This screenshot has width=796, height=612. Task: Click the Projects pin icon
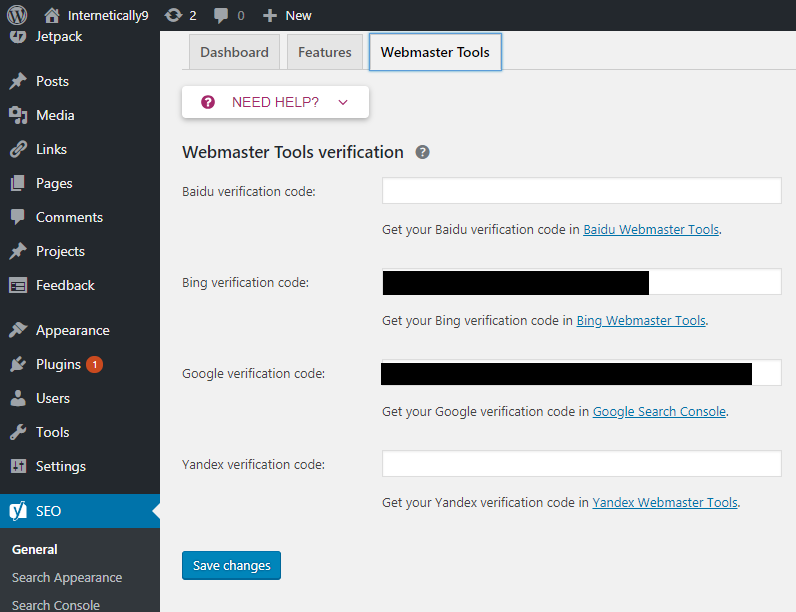coord(18,251)
